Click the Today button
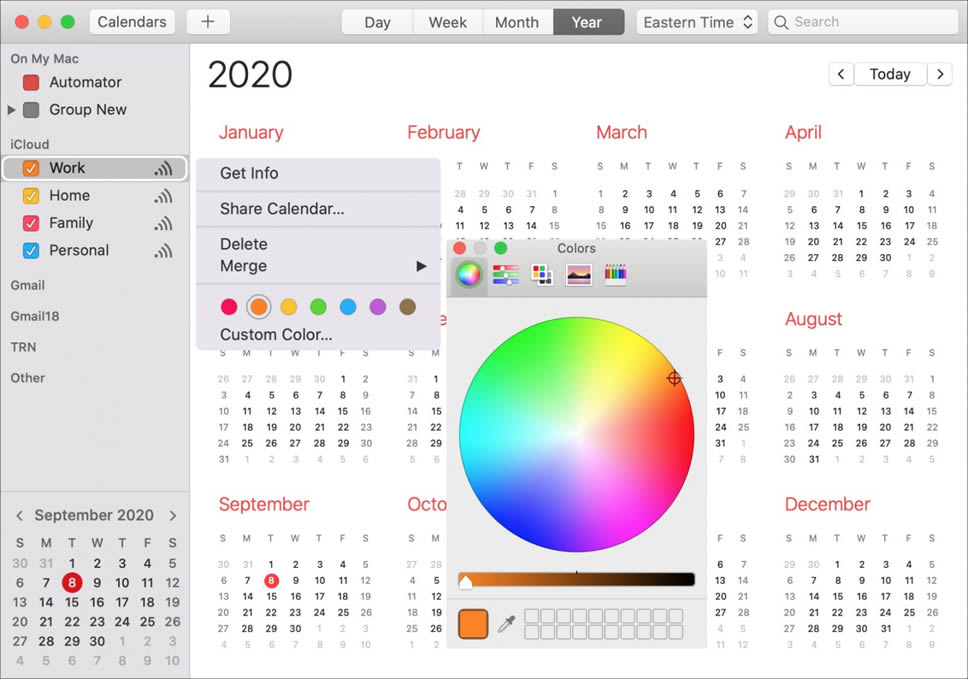The width and height of the screenshot is (968, 679). coord(889,74)
